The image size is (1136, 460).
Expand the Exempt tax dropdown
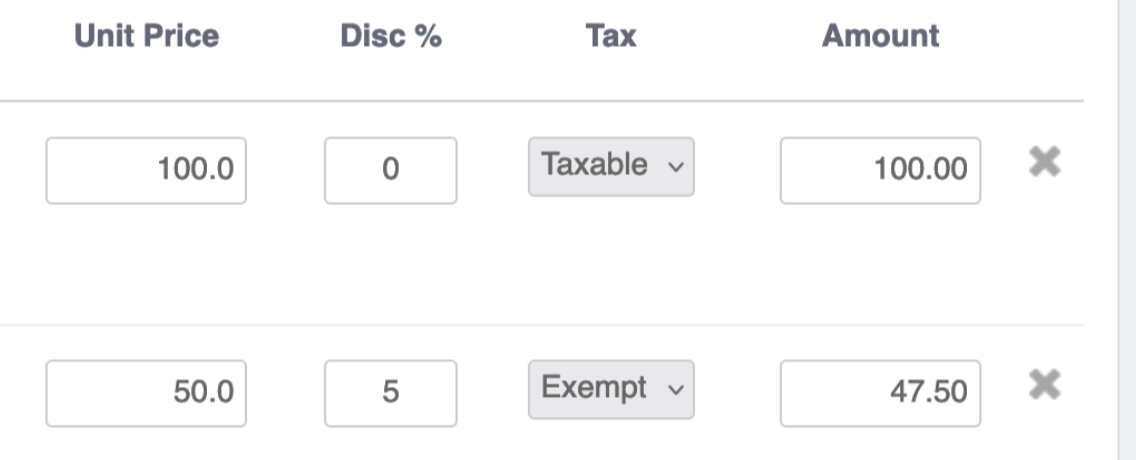point(611,390)
